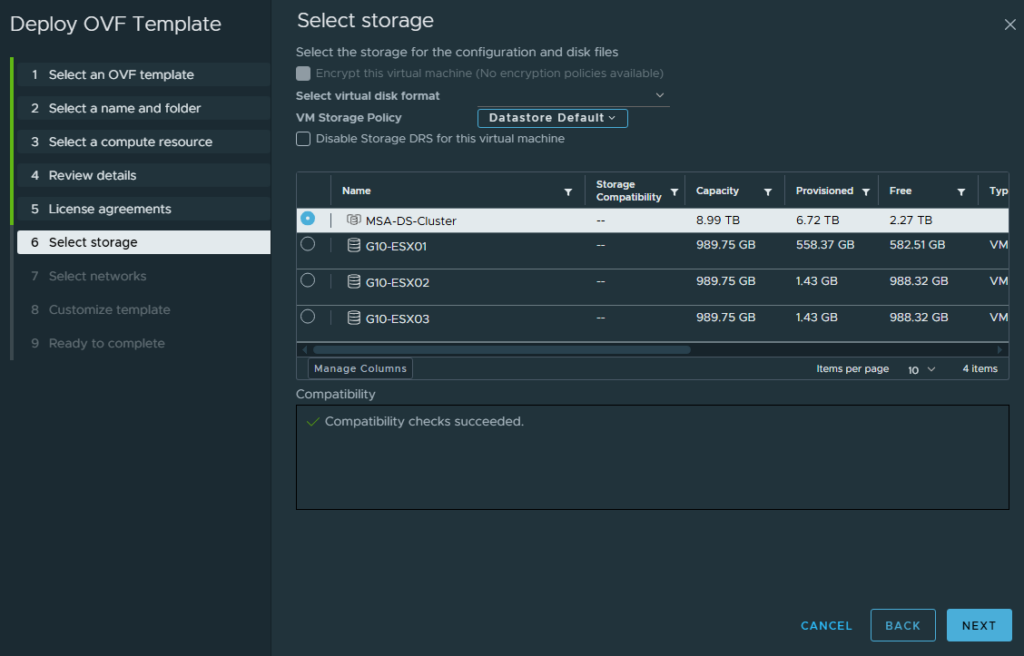The width and height of the screenshot is (1024, 656).
Task: Select the G10-ESX02 radio button
Action: click(308, 280)
